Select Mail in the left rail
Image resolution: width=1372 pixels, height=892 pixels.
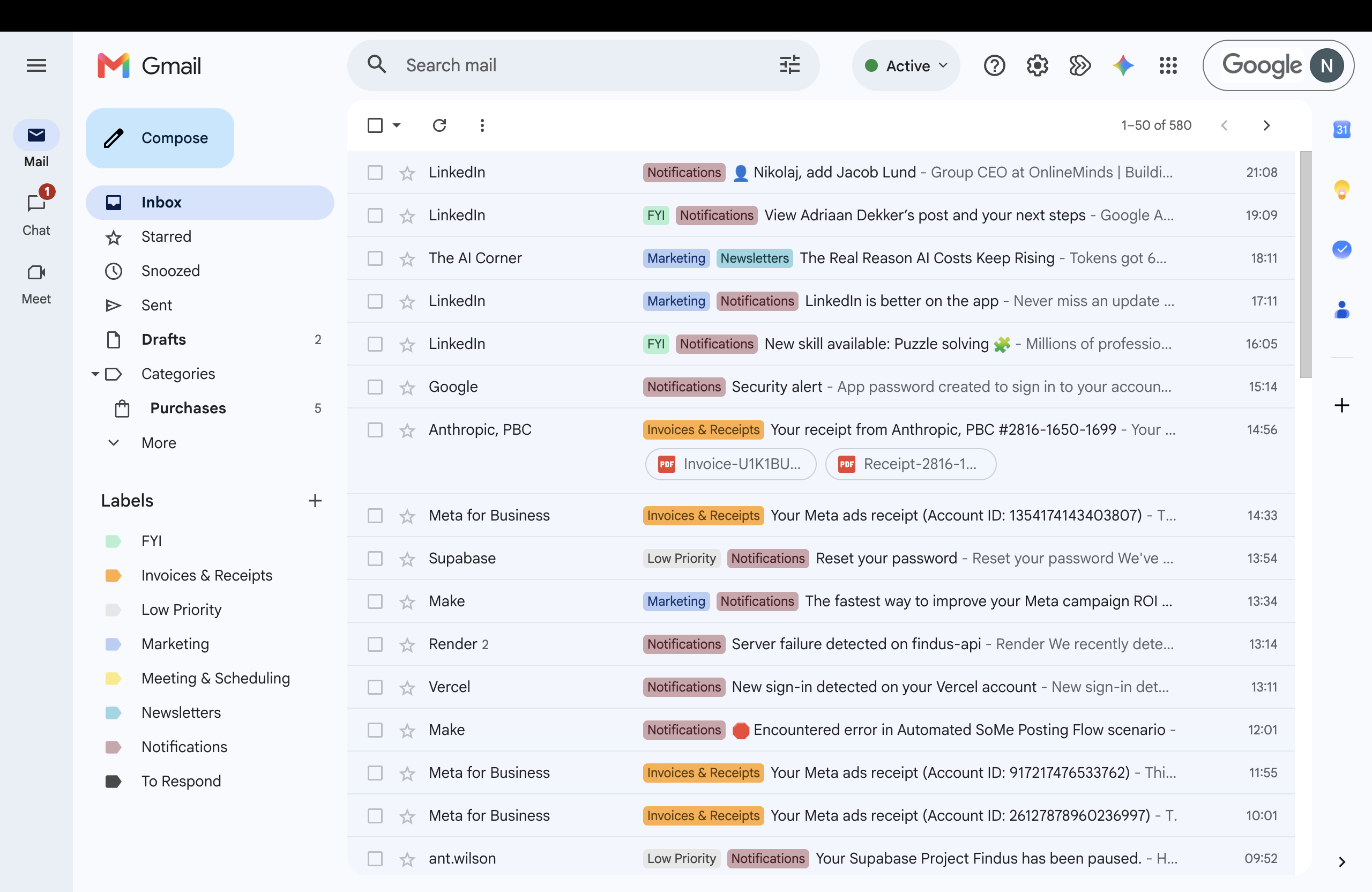36,145
